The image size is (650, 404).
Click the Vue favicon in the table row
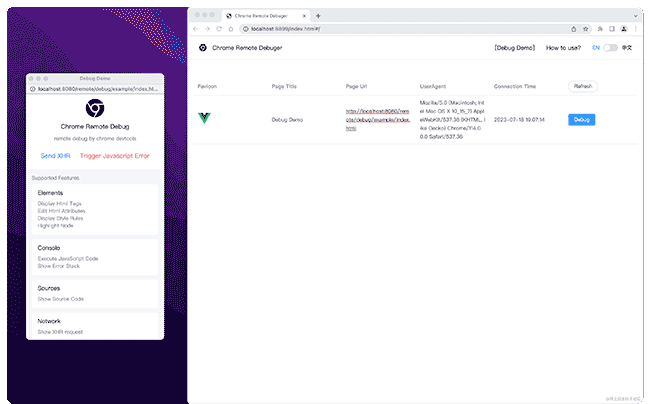[x=204, y=118]
